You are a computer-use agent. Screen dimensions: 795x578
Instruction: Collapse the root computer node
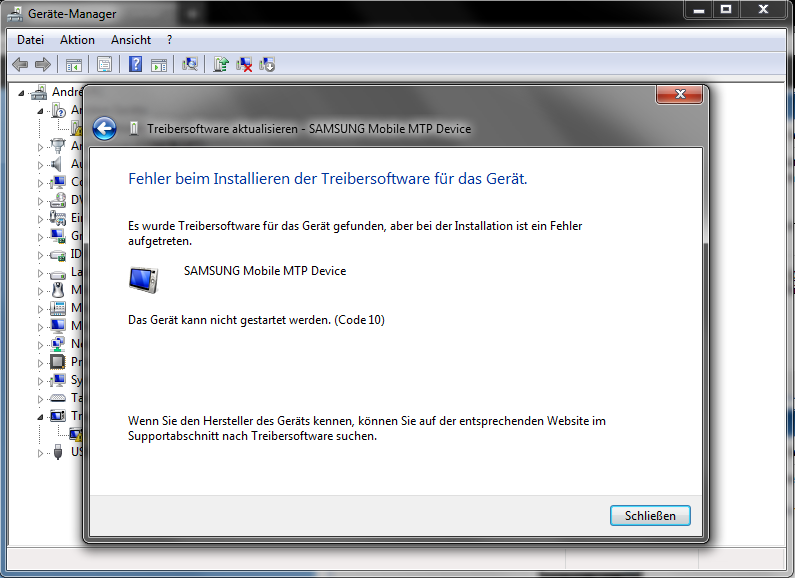click(x=21, y=93)
